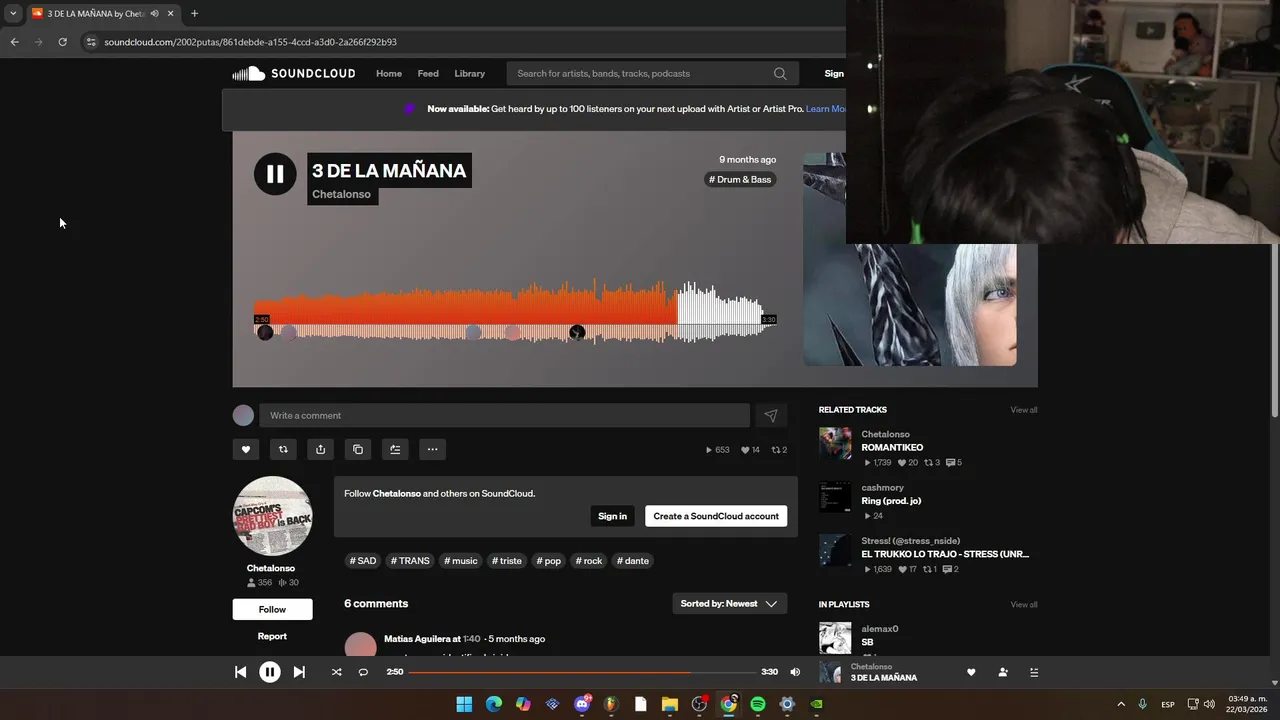Pause the track with the large waveform pause button
Image resolution: width=1280 pixels, height=720 pixels.
click(x=275, y=174)
